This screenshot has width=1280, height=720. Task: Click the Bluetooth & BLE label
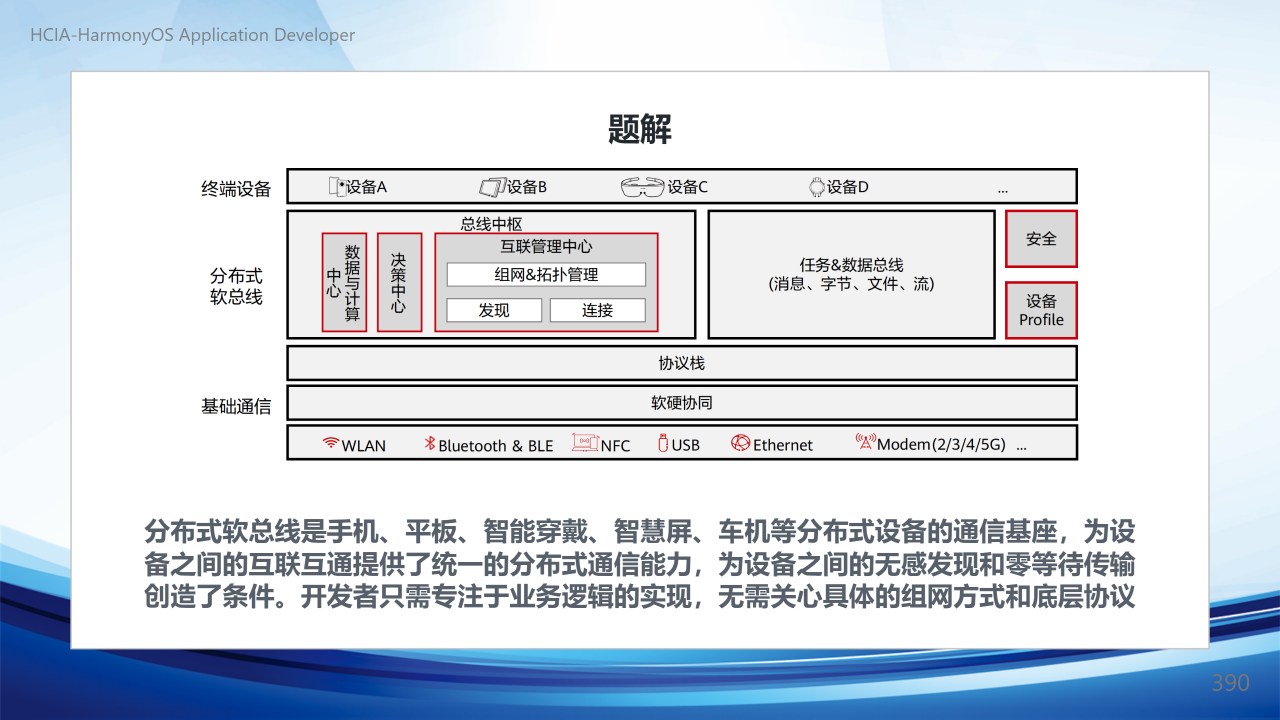click(x=496, y=446)
